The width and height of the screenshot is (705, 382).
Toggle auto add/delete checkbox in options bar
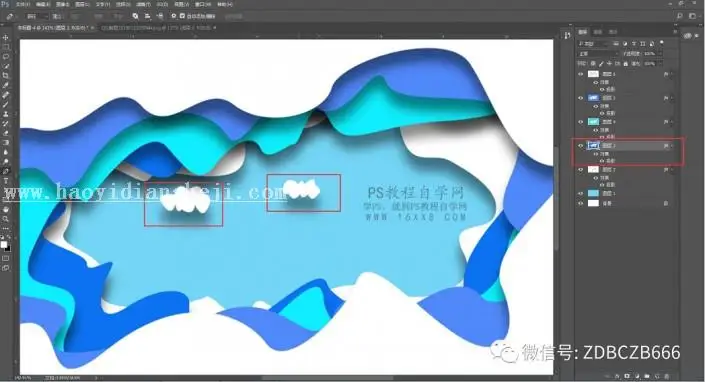click(182, 16)
